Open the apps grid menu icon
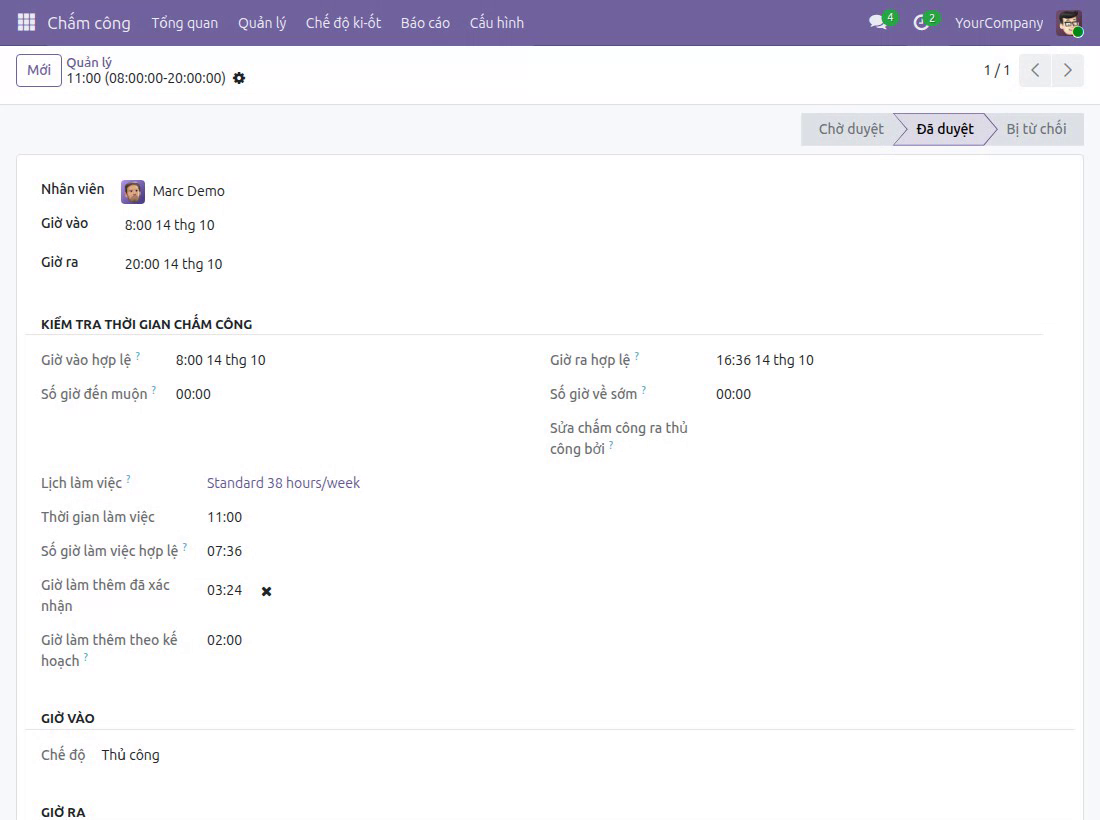1100x820 pixels. tap(26, 22)
